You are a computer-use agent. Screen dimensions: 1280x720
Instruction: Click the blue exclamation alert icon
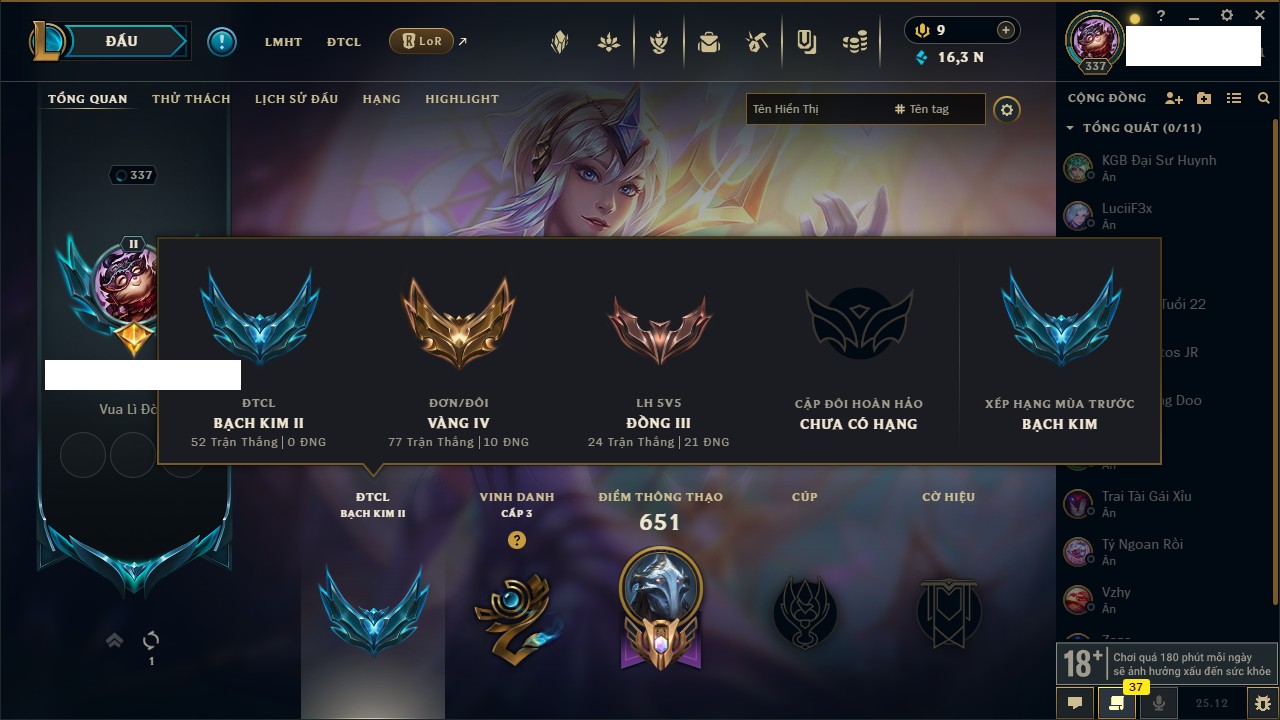222,42
